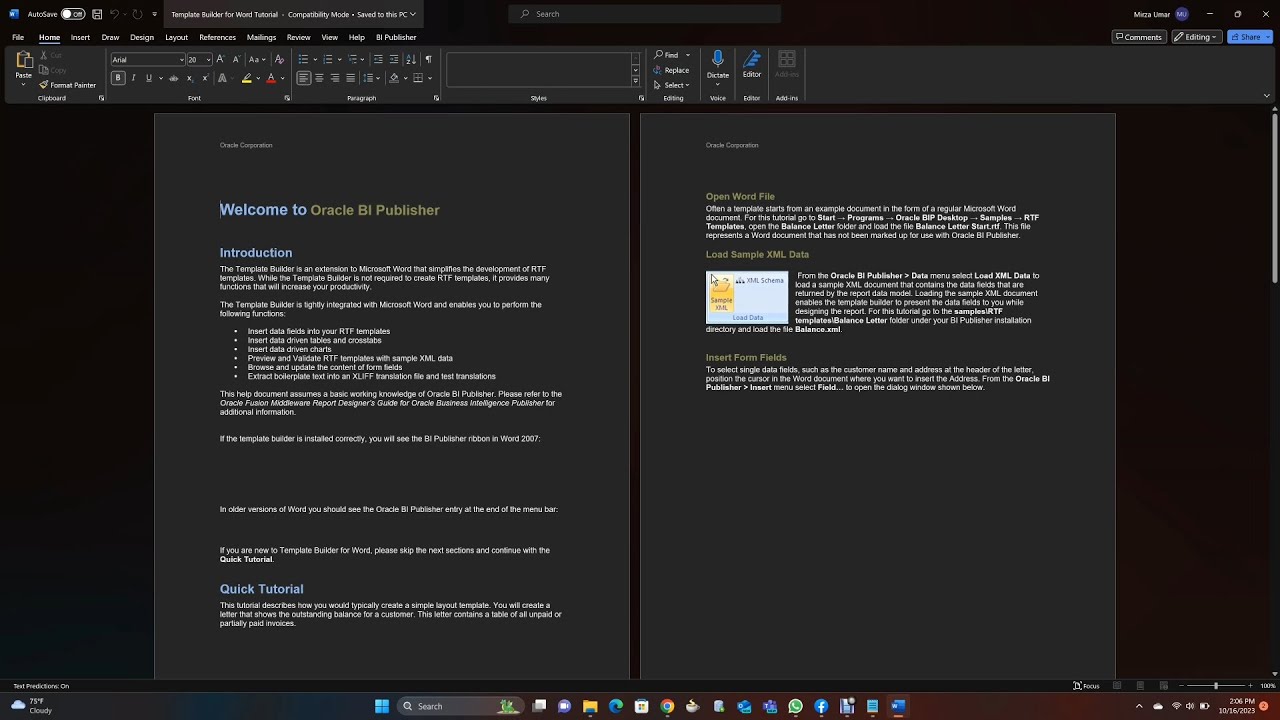This screenshot has height=720, width=1280.
Task: Click the Sort icon
Action: [411, 59]
